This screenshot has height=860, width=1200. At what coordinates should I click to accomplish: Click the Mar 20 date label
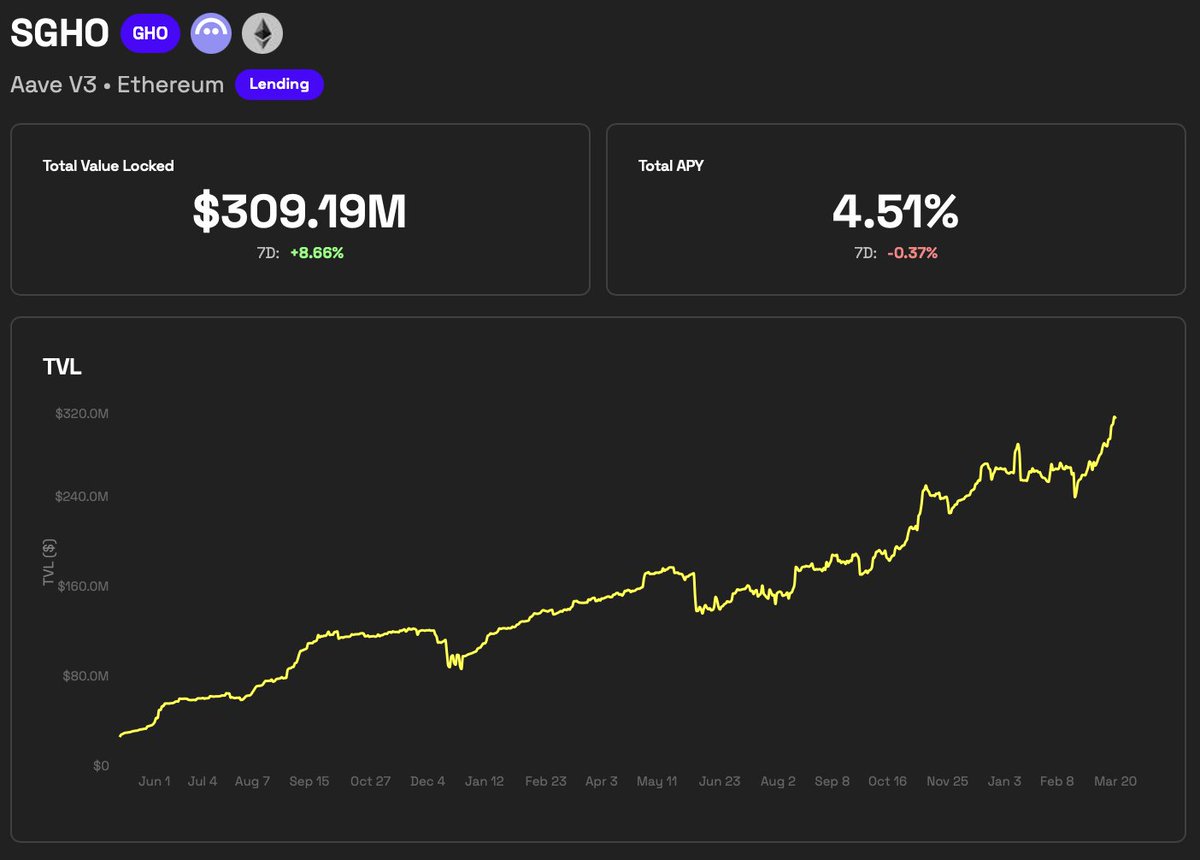(x=1115, y=781)
